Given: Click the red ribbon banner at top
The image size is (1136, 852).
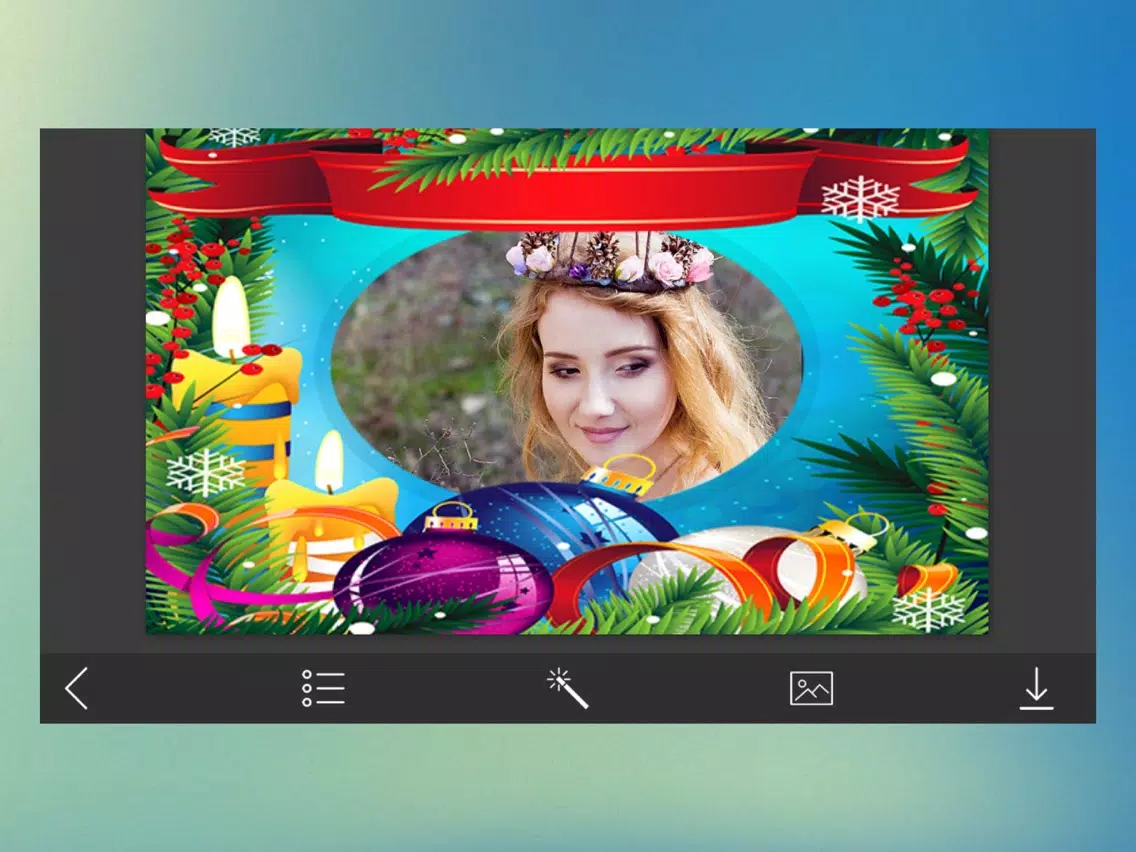Looking at the screenshot, I should tap(565, 185).
